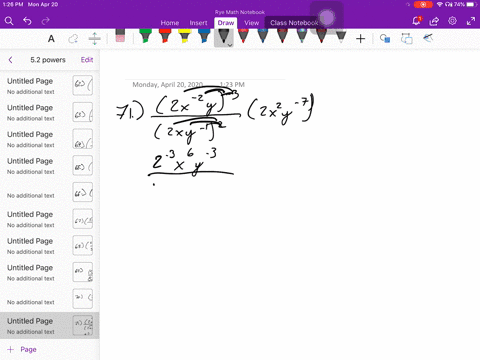Toggle ink to shape conversion
Screen dimensions: 480x360
click(385, 39)
